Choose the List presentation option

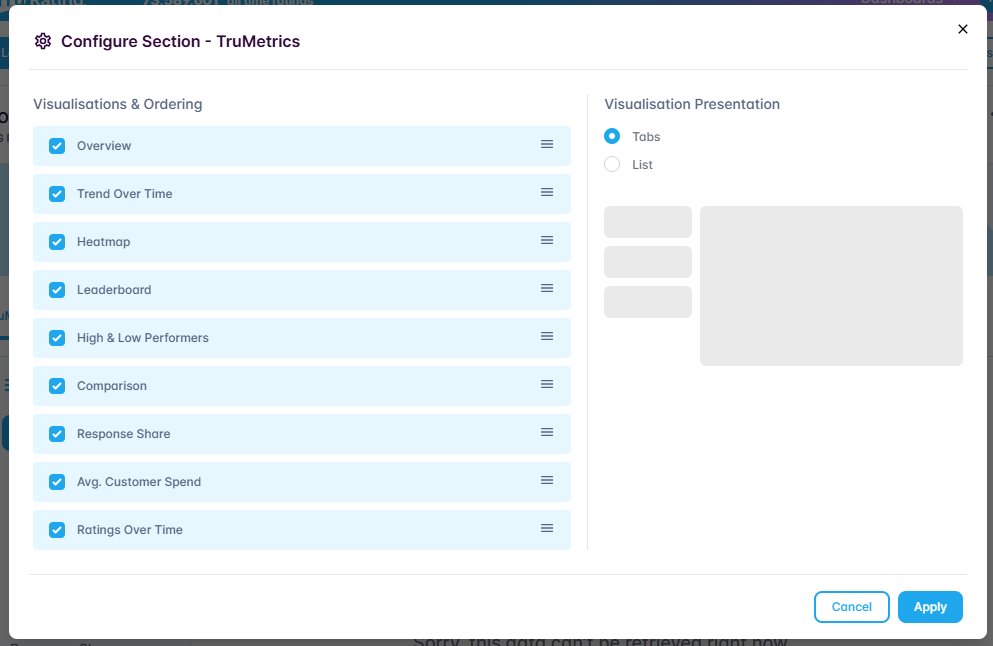pos(612,165)
